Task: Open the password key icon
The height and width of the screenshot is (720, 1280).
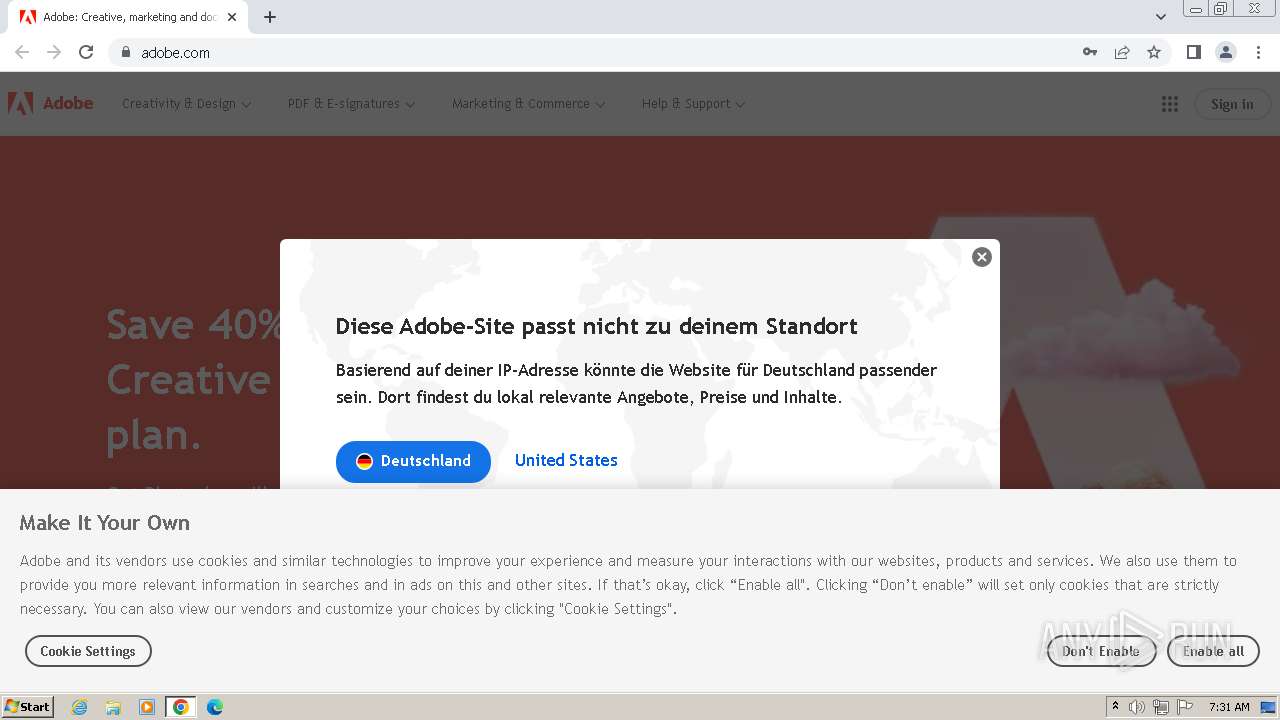Action: (1090, 52)
